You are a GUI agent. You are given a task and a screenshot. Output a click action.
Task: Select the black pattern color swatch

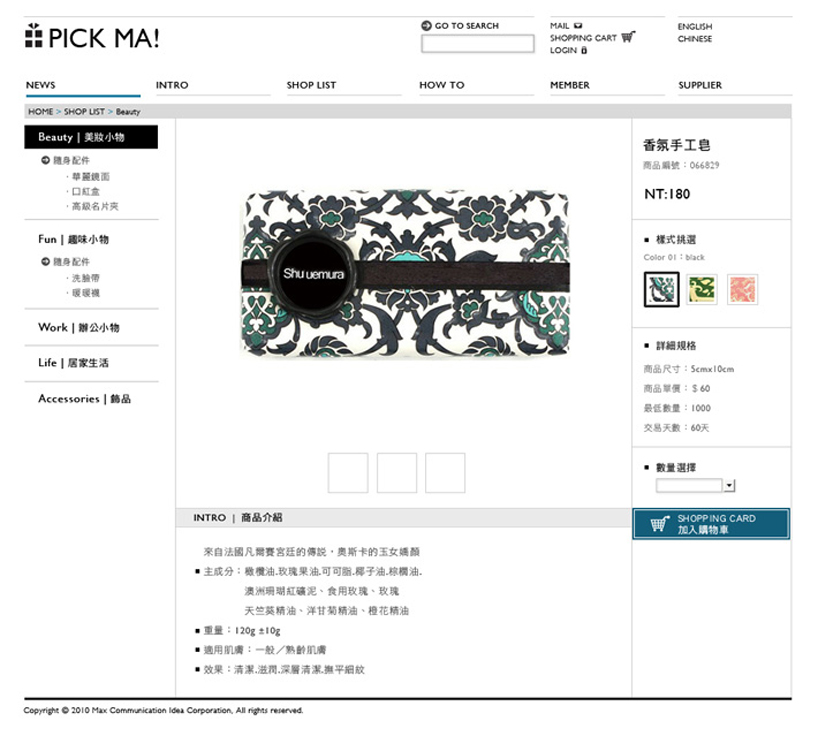[x=661, y=289]
